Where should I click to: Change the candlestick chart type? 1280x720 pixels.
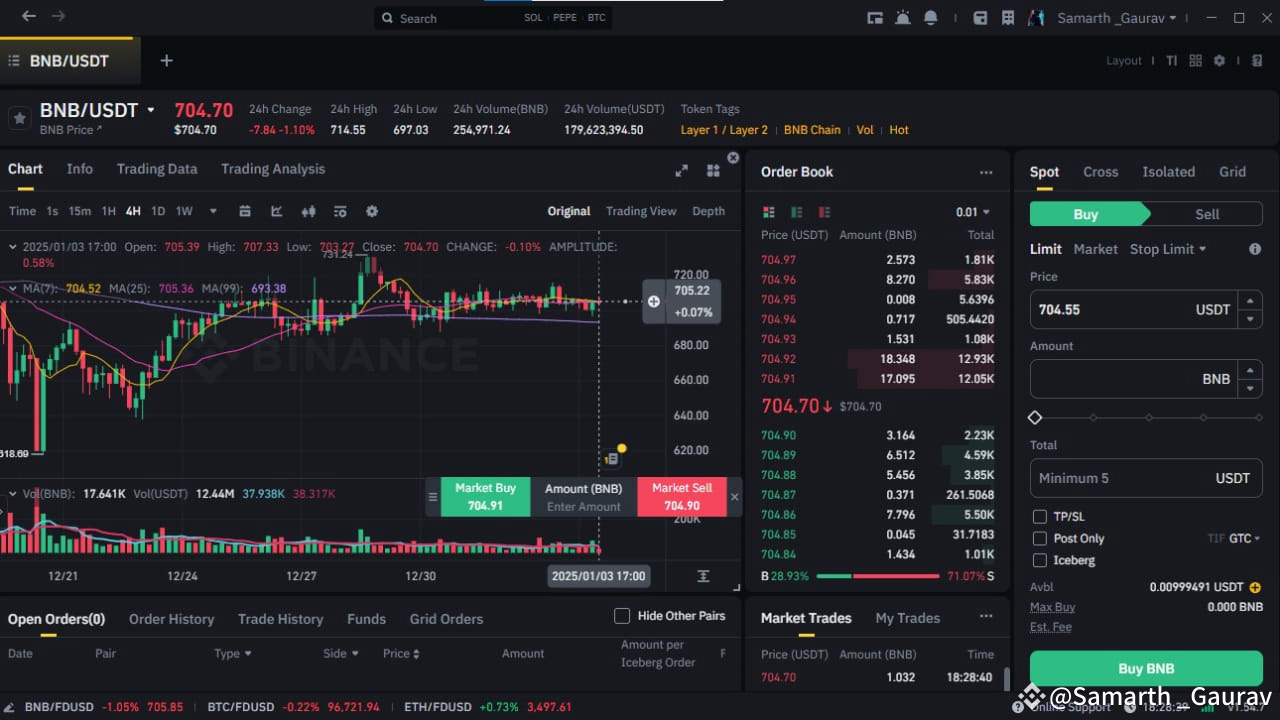pyautogui.click(x=308, y=211)
